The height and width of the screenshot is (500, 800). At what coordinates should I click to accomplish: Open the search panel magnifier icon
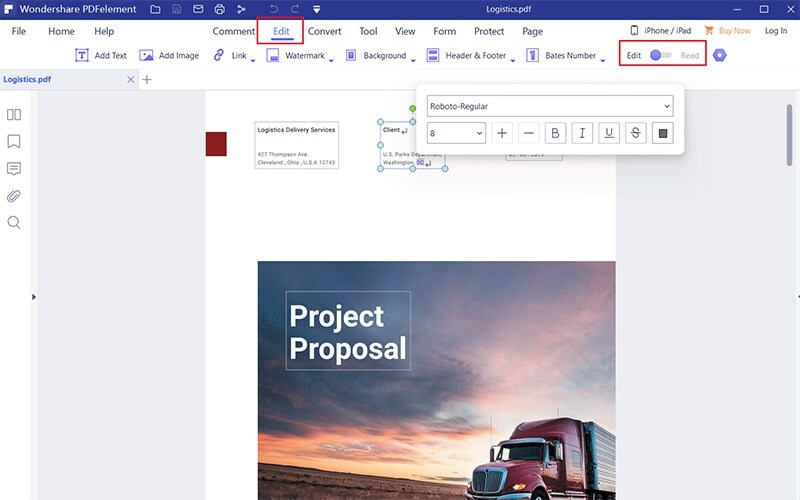[x=14, y=222]
